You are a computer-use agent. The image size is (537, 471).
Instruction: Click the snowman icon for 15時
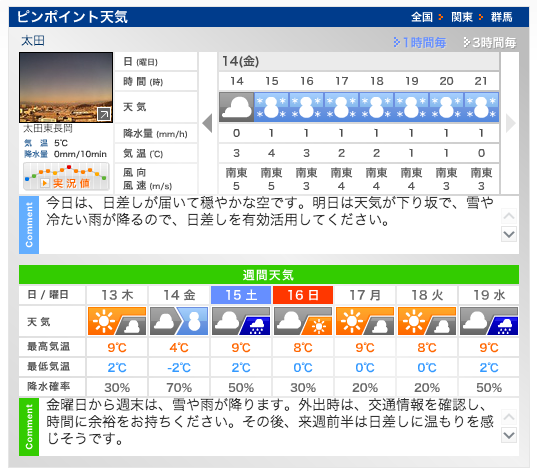click(272, 107)
